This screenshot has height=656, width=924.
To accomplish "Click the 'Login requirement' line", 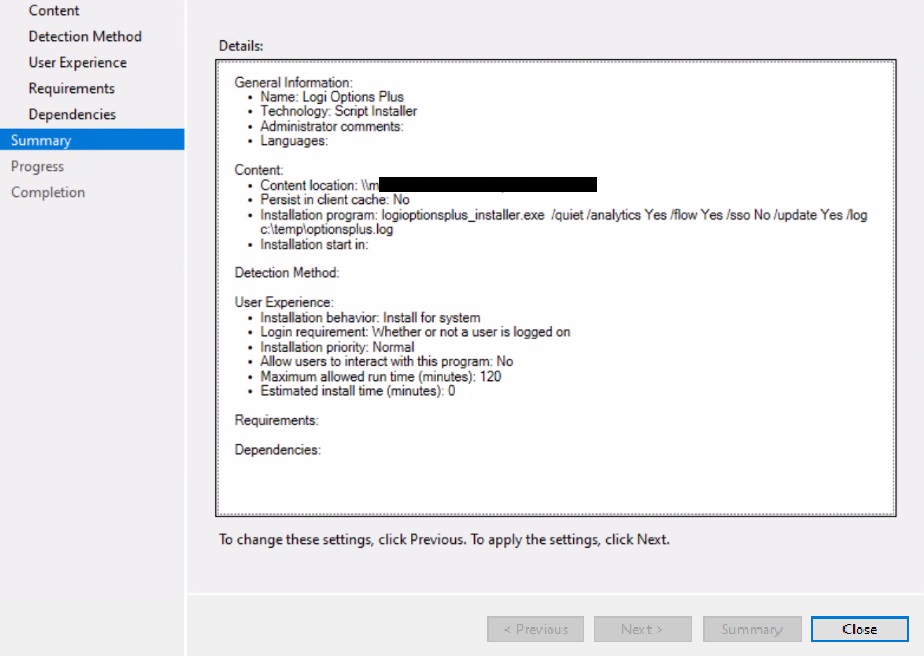I will click(x=415, y=332).
